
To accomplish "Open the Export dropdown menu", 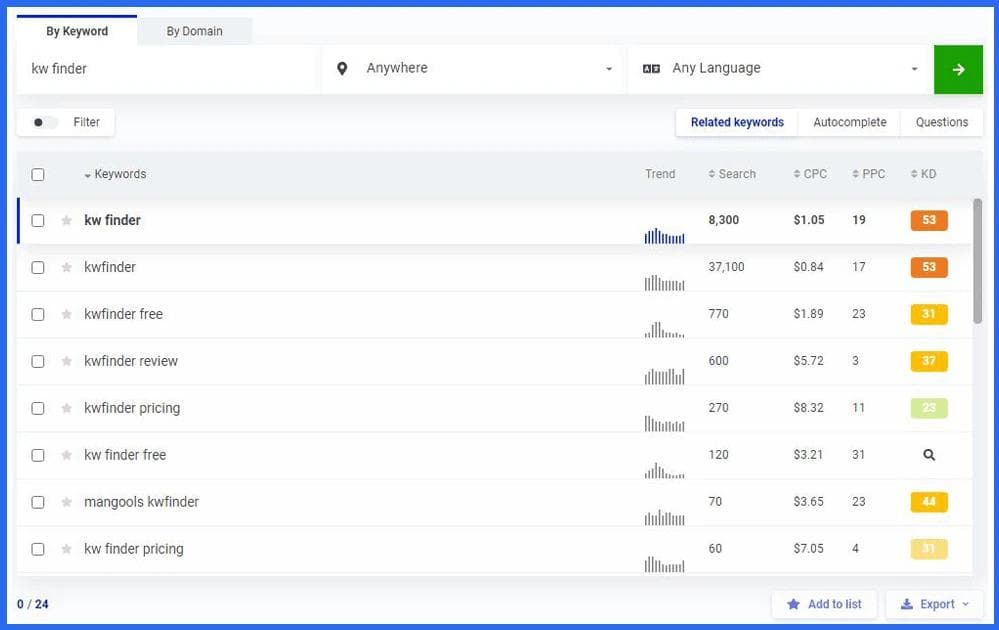I will 934,604.
